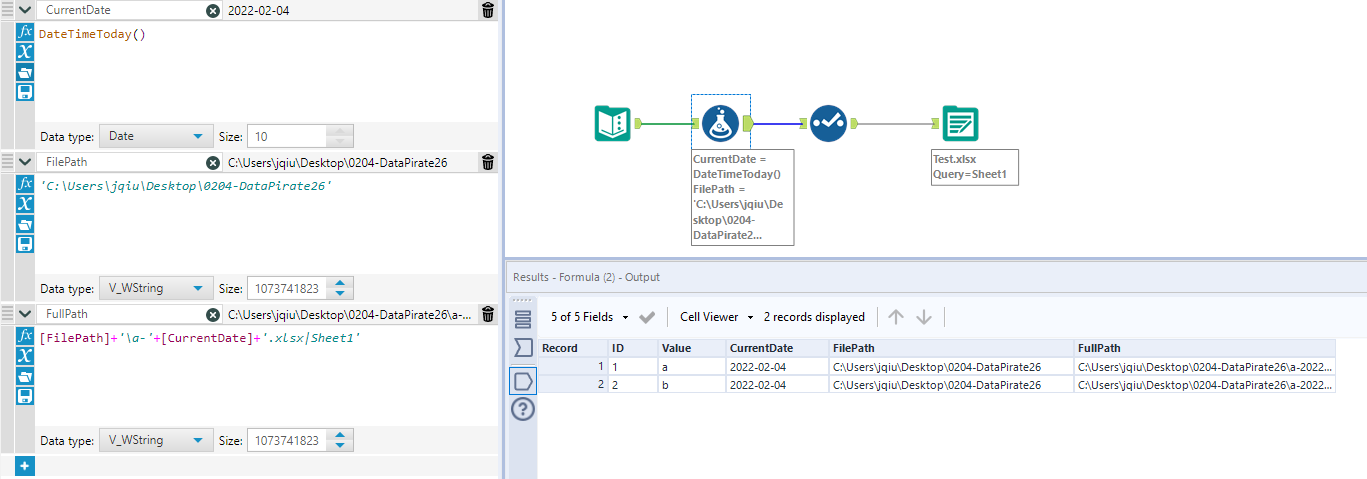Viewport: 1367px width, 479px height.
Task: Select the checkmark tool on the canvas
Action: coord(828,123)
